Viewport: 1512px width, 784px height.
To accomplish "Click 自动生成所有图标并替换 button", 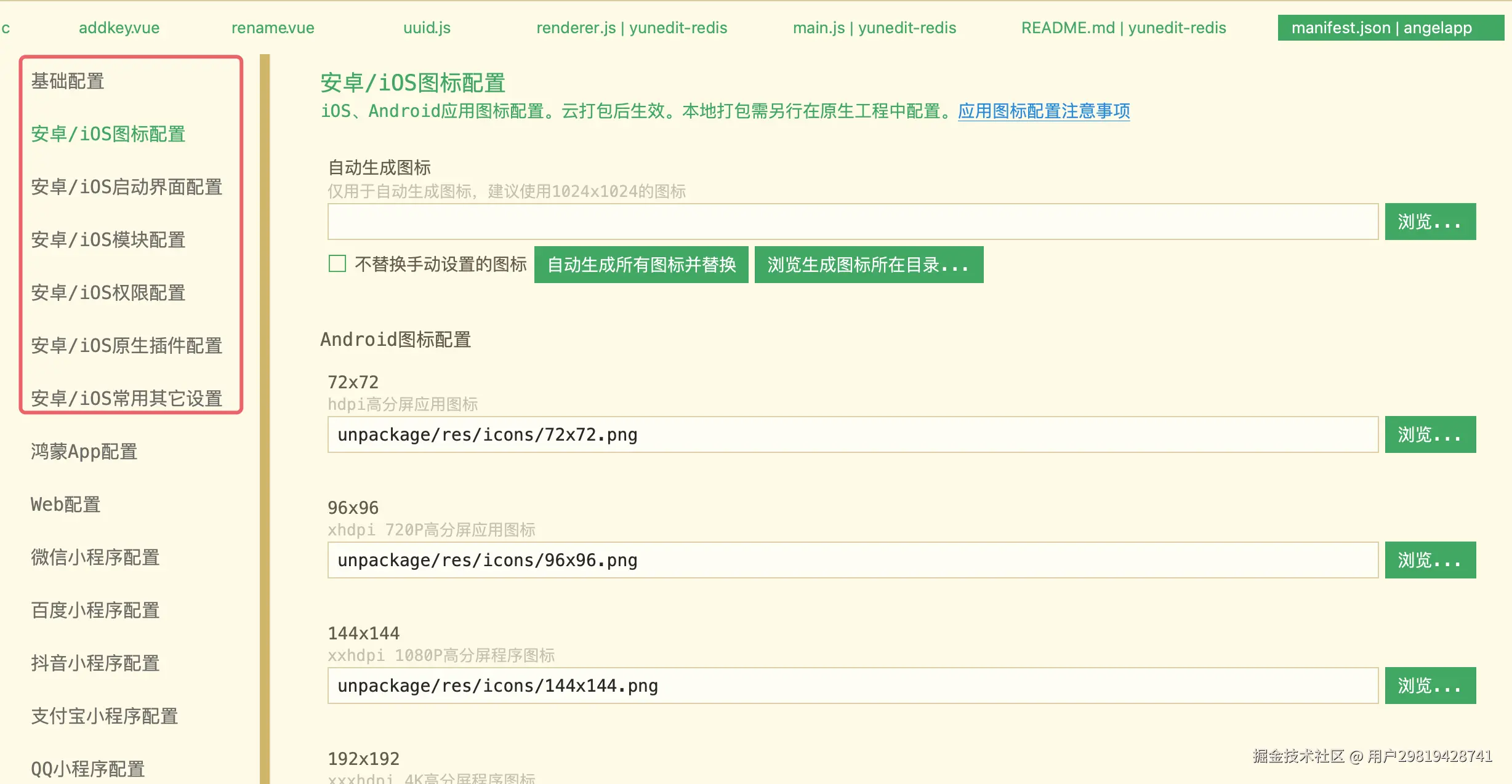I will pyautogui.click(x=641, y=265).
